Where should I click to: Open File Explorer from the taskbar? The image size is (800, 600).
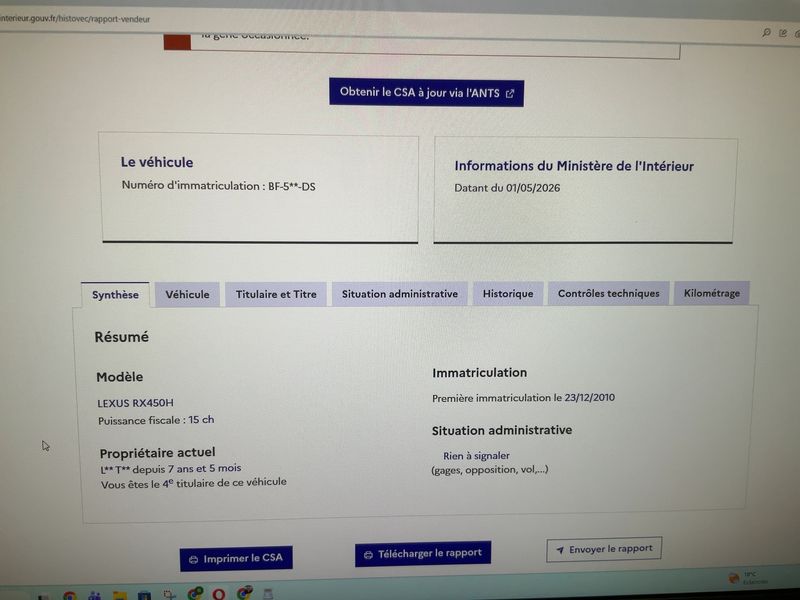pos(120,595)
